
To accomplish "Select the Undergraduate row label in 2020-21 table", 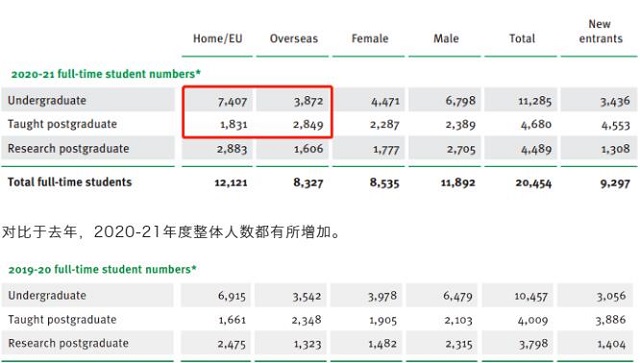I will (x=47, y=100).
